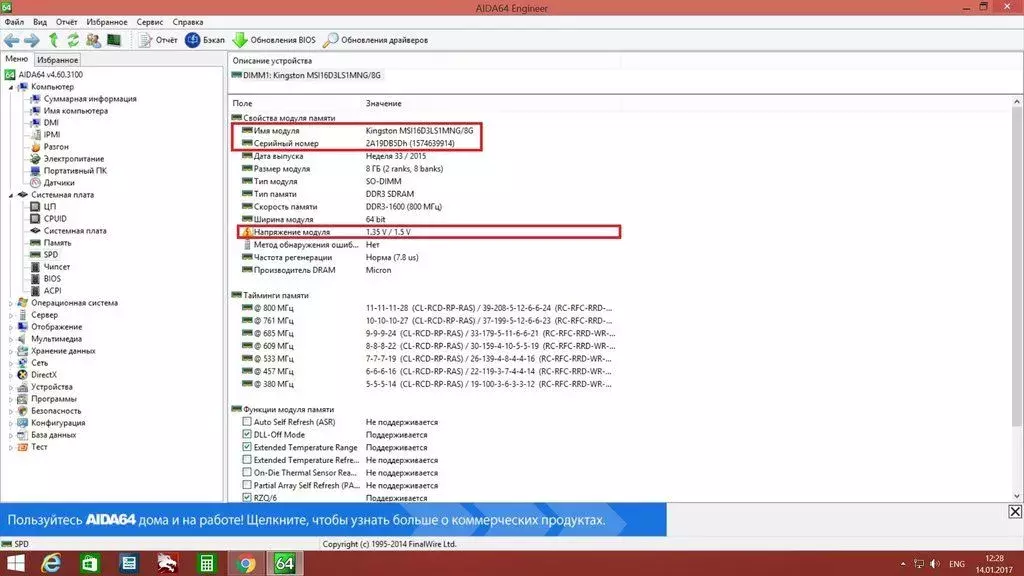Refresh the page with the toolbar refresh icon
Image resolution: width=1024 pixels, height=576 pixels.
click(73, 40)
